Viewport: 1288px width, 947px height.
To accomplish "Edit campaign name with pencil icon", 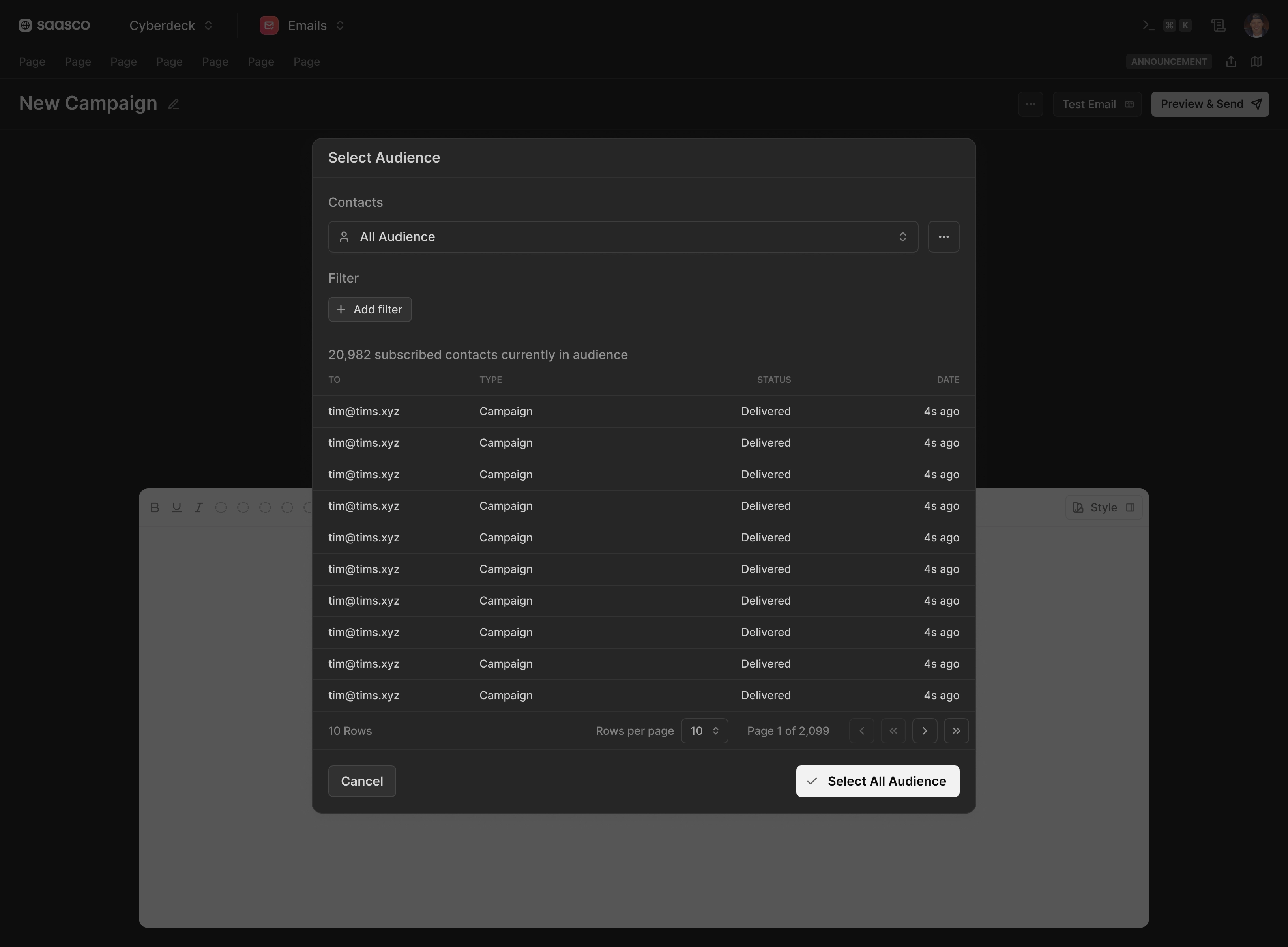I will [174, 104].
